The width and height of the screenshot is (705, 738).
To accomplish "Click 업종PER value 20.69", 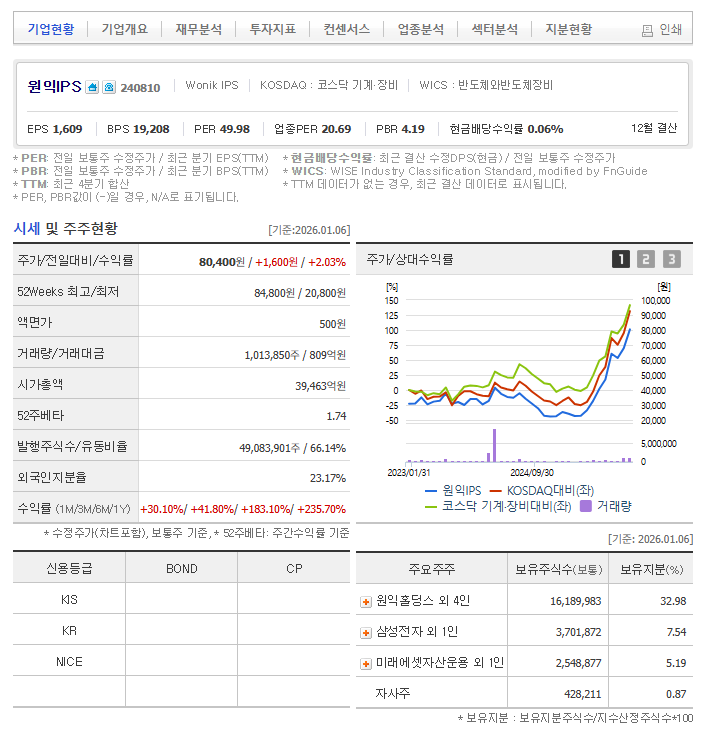I will click(336, 129).
